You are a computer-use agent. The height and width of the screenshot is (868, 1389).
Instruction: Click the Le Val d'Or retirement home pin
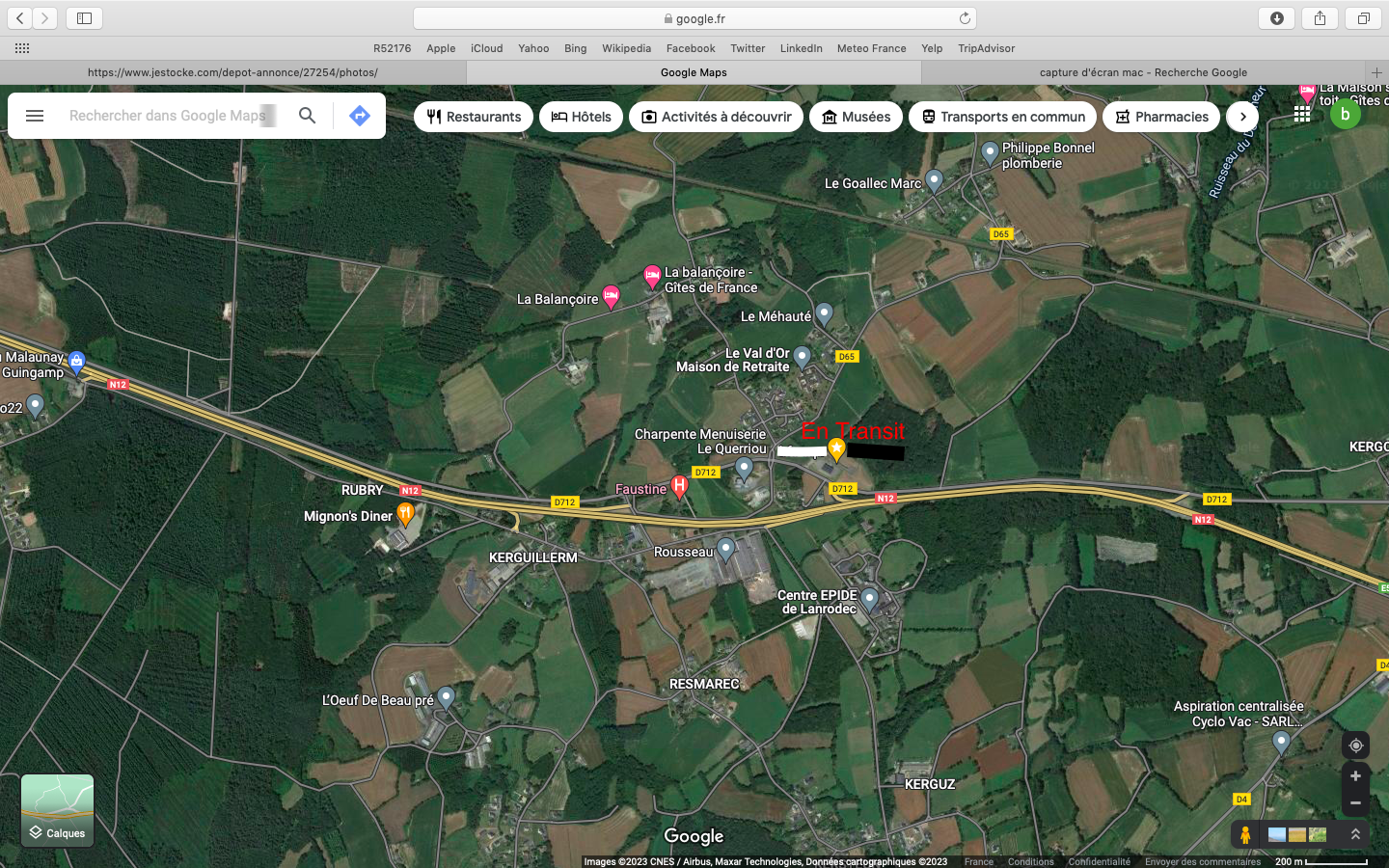pos(802,358)
